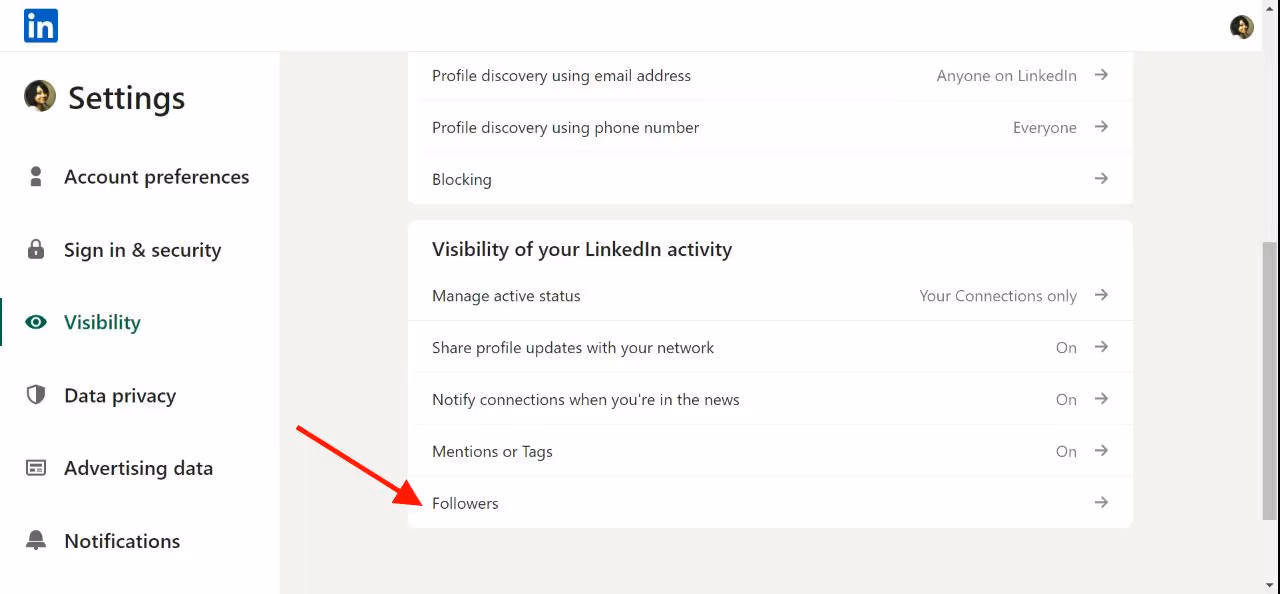This screenshot has width=1280, height=594.
Task: Adjust Notify connections when in the news
Action: 1100,399
